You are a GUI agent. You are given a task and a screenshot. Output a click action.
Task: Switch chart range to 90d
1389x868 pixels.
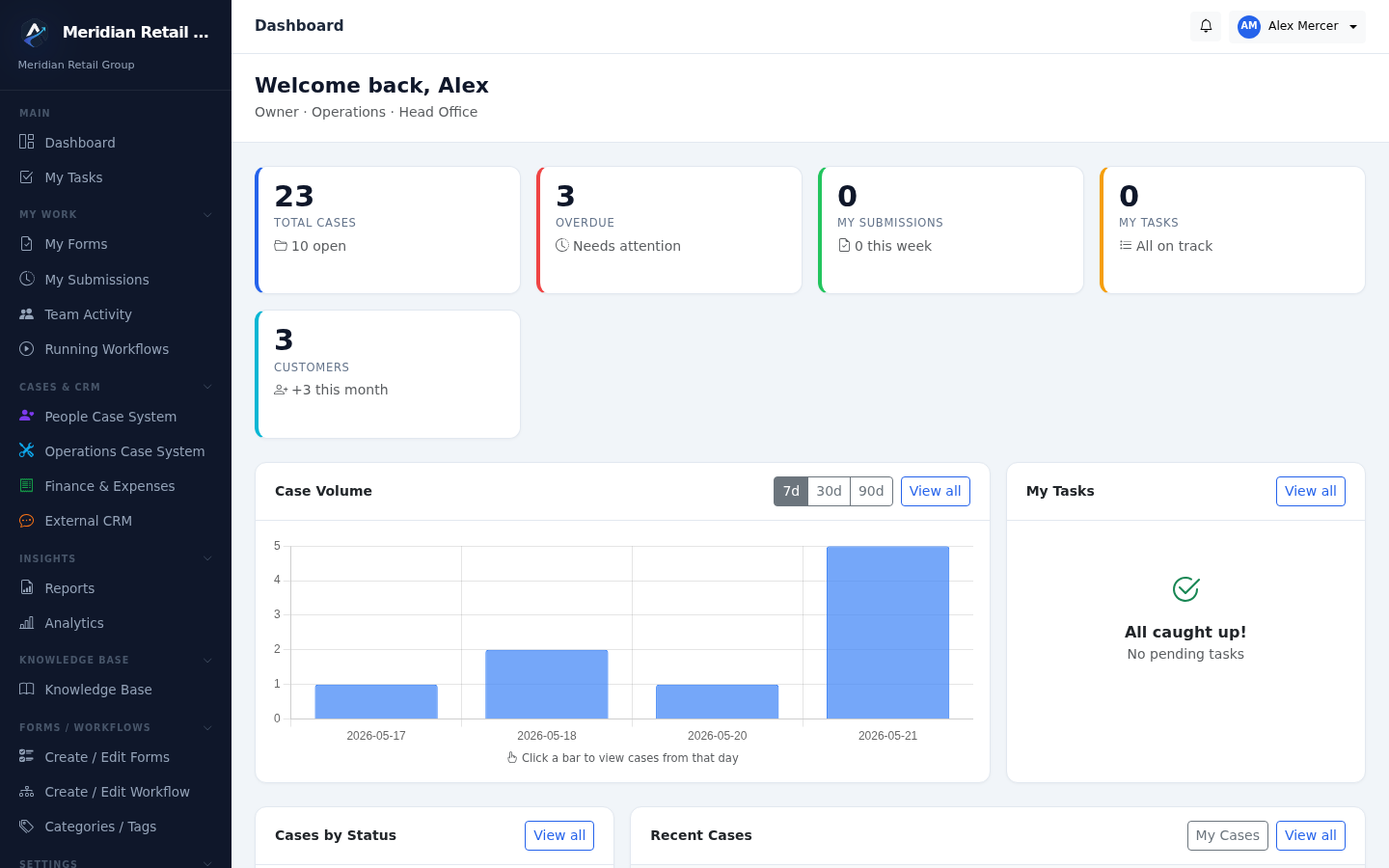click(871, 491)
